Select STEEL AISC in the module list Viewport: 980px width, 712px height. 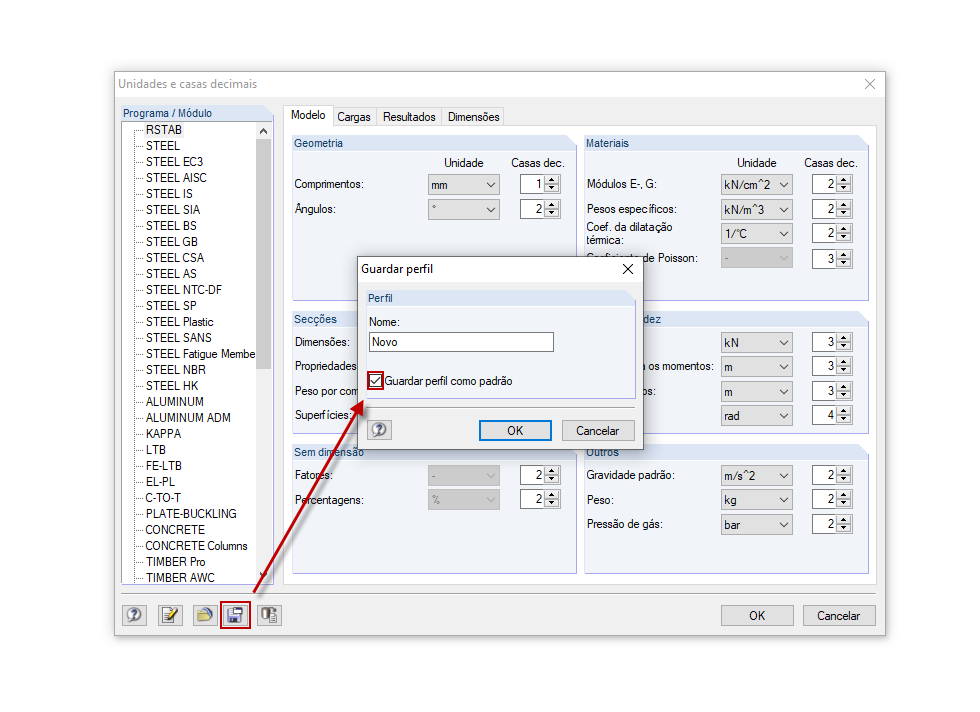coord(176,178)
